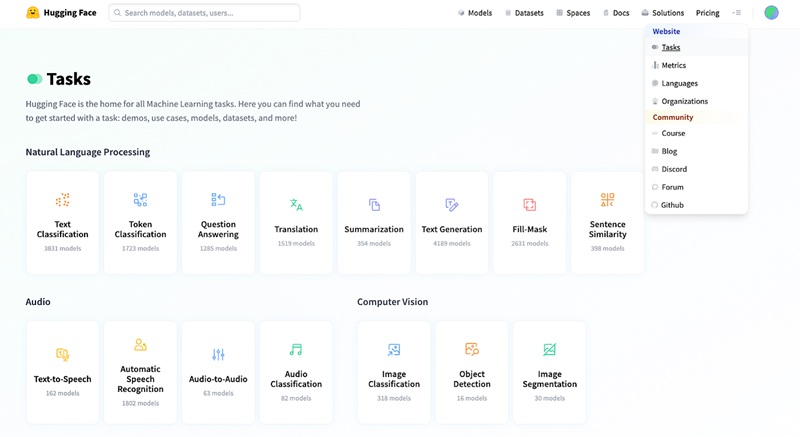
Task: Click the Computer Vision section heading
Action: pos(392,302)
